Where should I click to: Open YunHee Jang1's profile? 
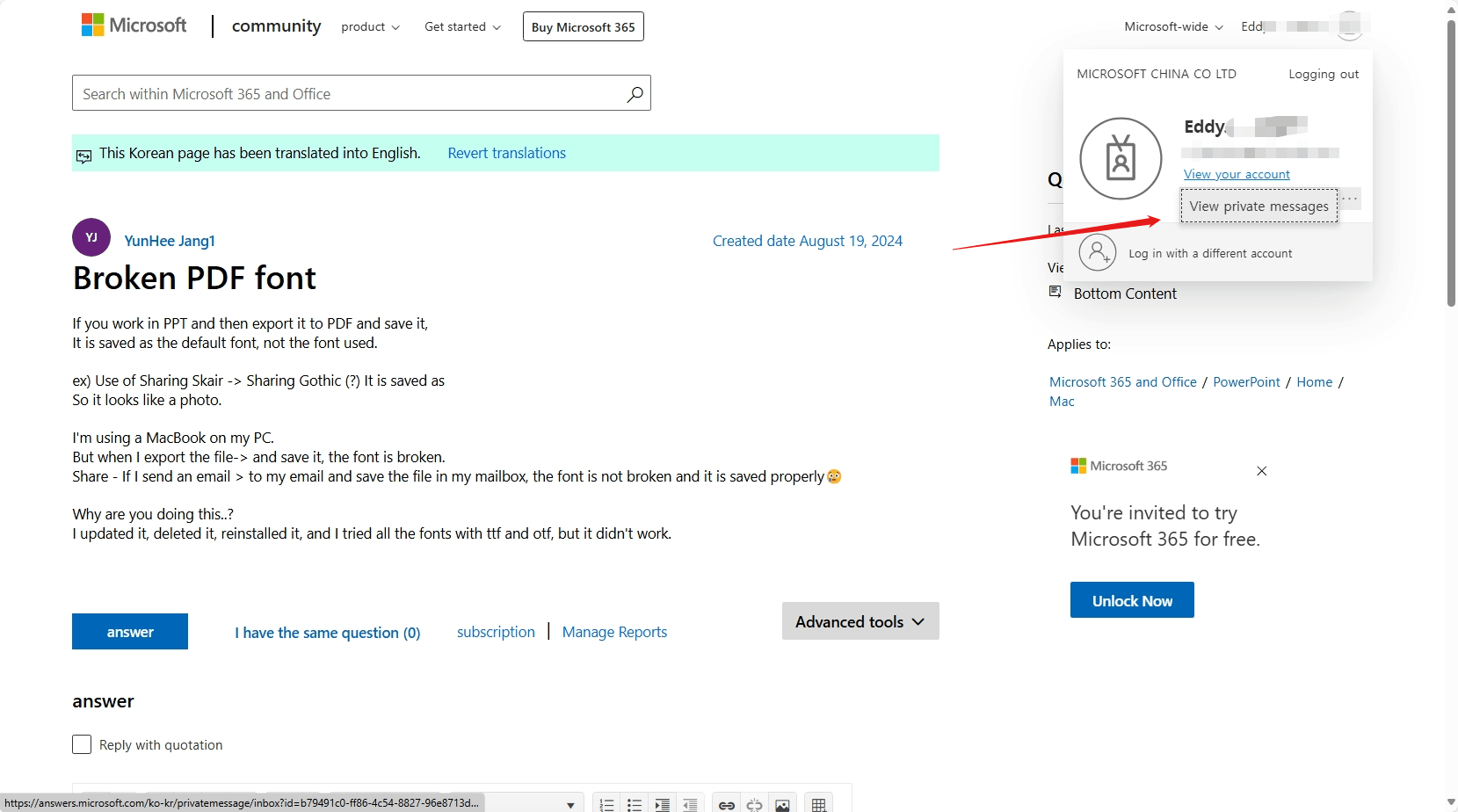click(x=170, y=241)
